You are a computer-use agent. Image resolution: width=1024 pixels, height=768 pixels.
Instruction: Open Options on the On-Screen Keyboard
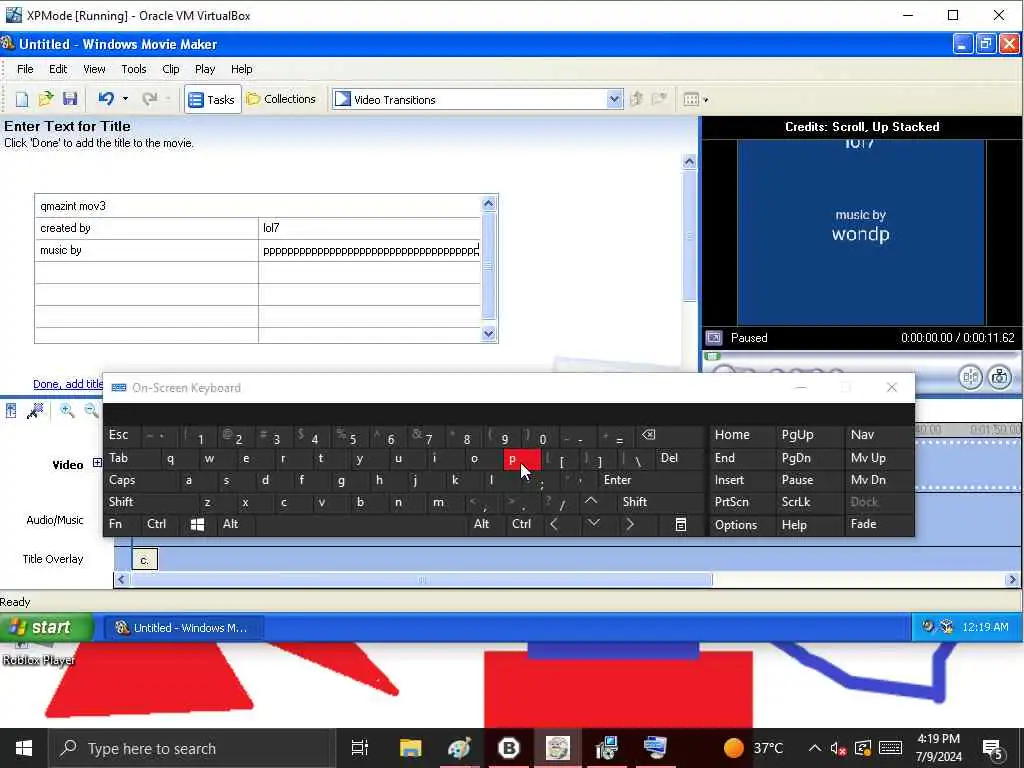(743, 524)
